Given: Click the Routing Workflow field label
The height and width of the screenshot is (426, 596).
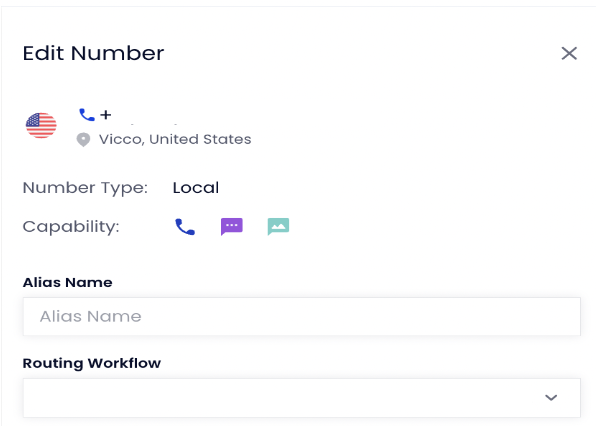Looking at the screenshot, I should pos(92,363).
